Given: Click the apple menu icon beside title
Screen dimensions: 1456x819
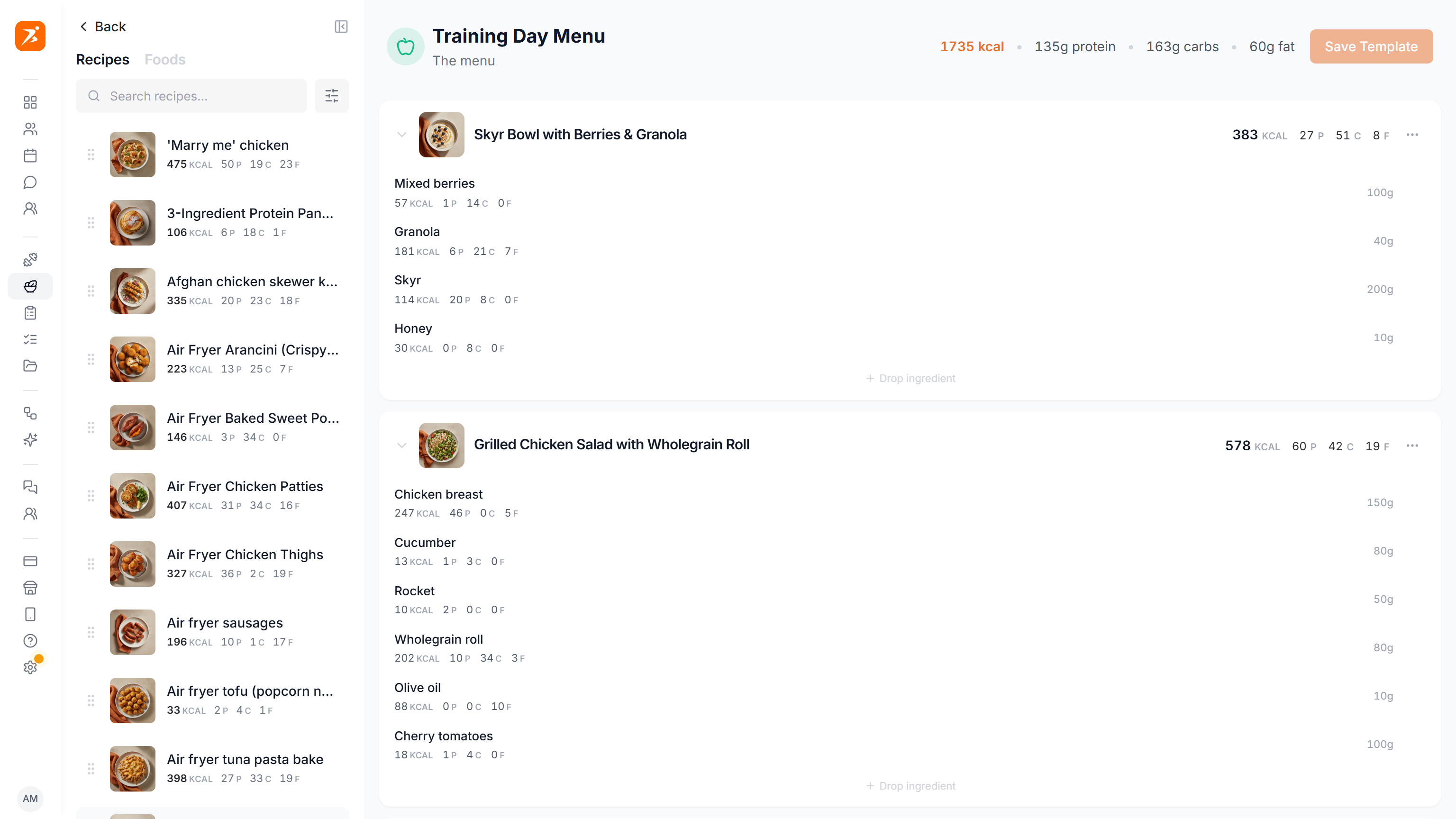Looking at the screenshot, I should pos(405,46).
